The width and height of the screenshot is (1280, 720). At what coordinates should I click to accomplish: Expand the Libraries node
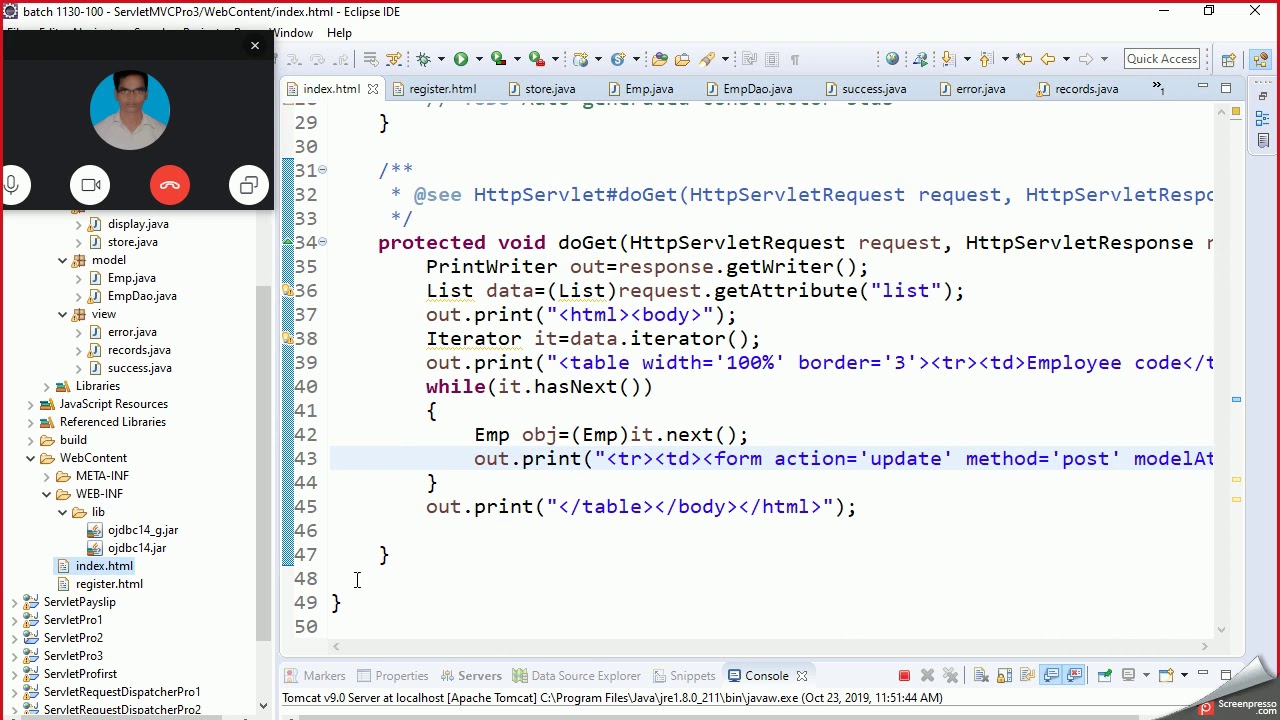click(x=47, y=386)
